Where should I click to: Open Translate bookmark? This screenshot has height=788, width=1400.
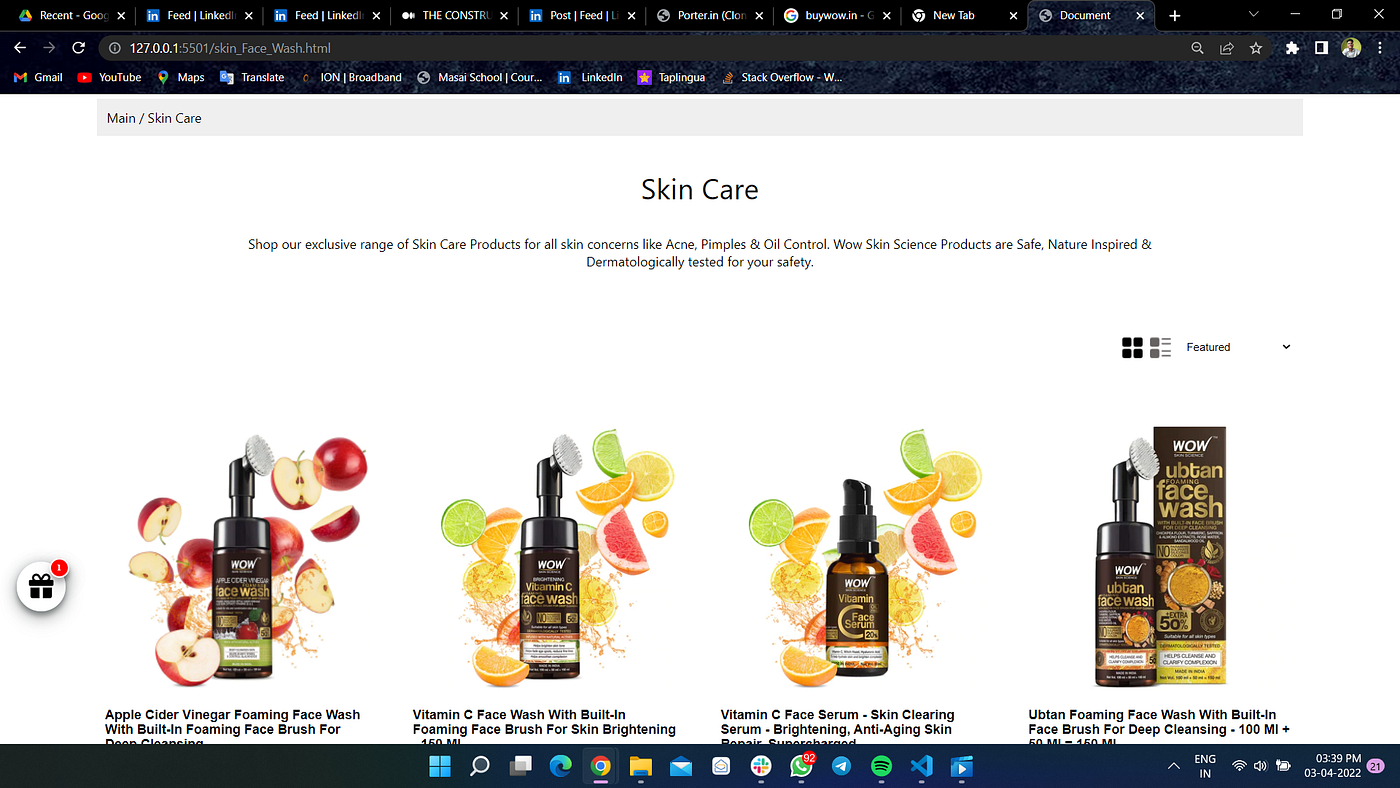(x=252, y=77)
